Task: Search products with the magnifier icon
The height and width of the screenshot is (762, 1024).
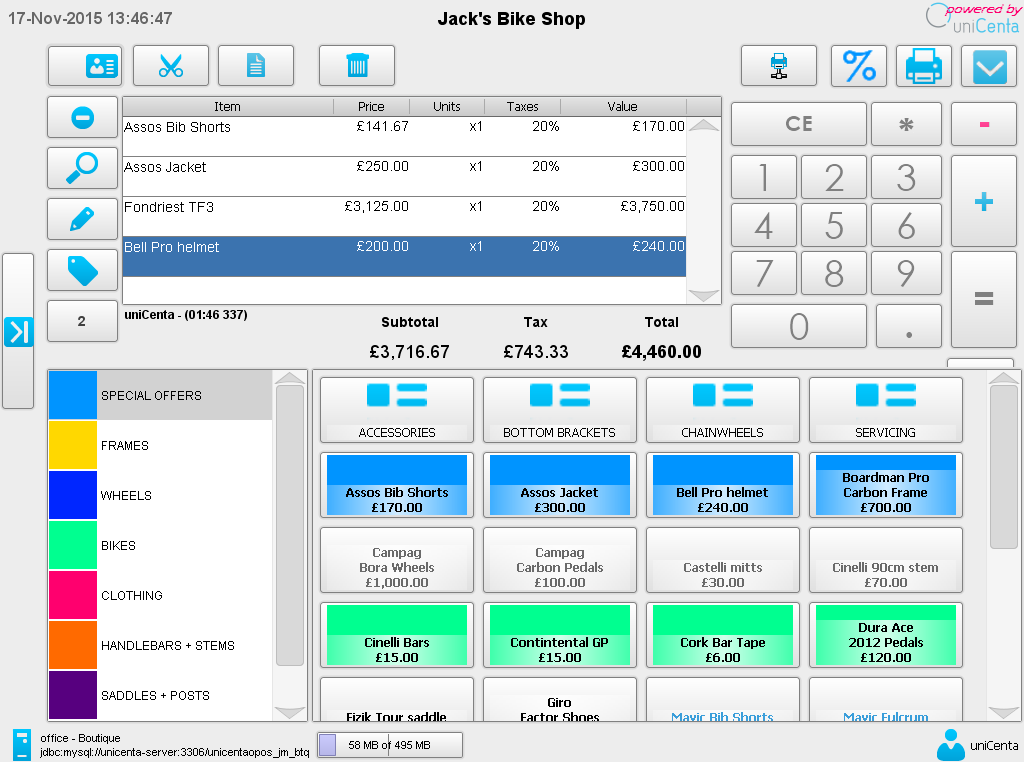Action: click(82, 168)
